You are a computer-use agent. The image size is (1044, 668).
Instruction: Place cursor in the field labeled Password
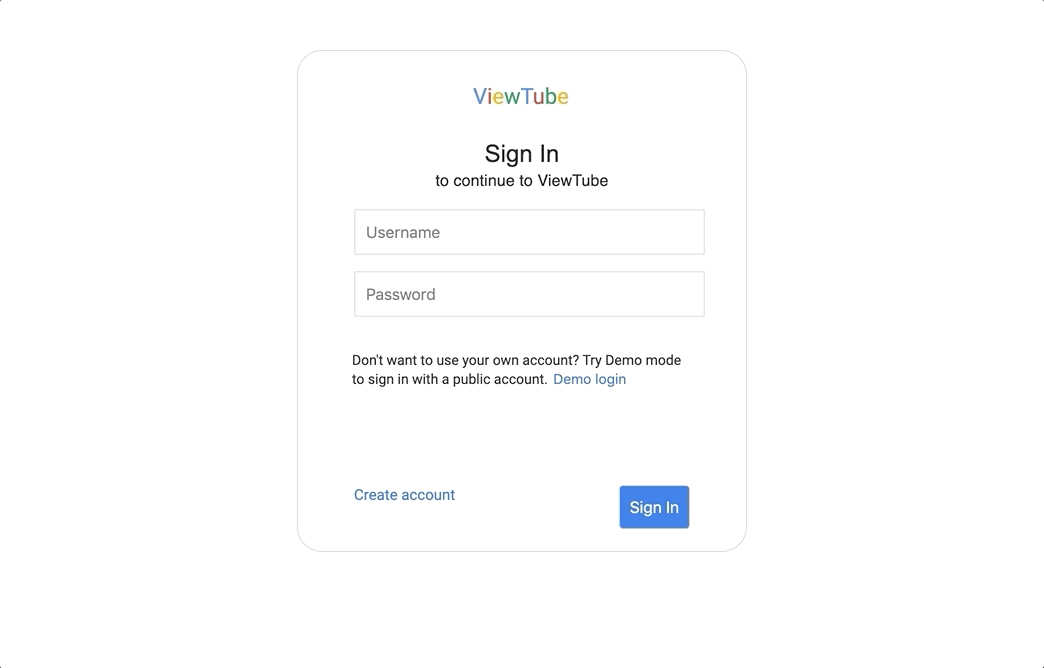pyautogui.click(x=529, y=294)
